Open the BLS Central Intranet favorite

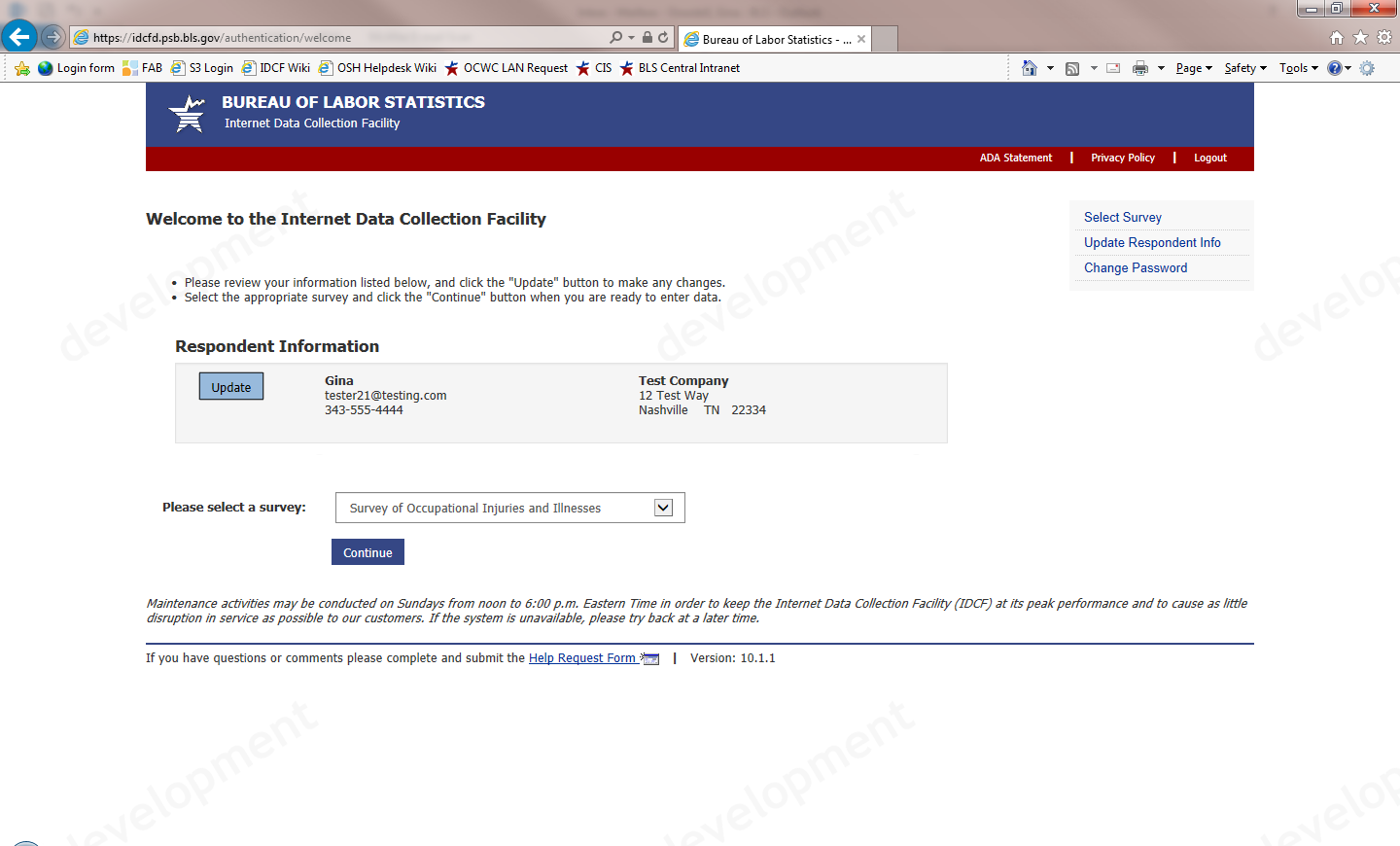(x=680, y=68)
